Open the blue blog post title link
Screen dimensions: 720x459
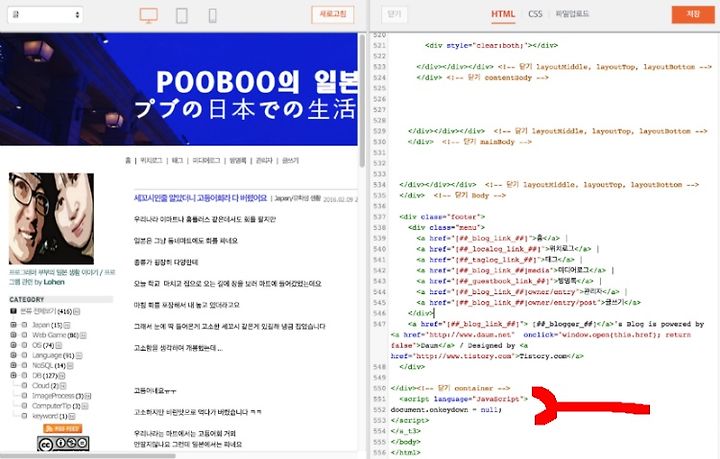pos(200,198)
